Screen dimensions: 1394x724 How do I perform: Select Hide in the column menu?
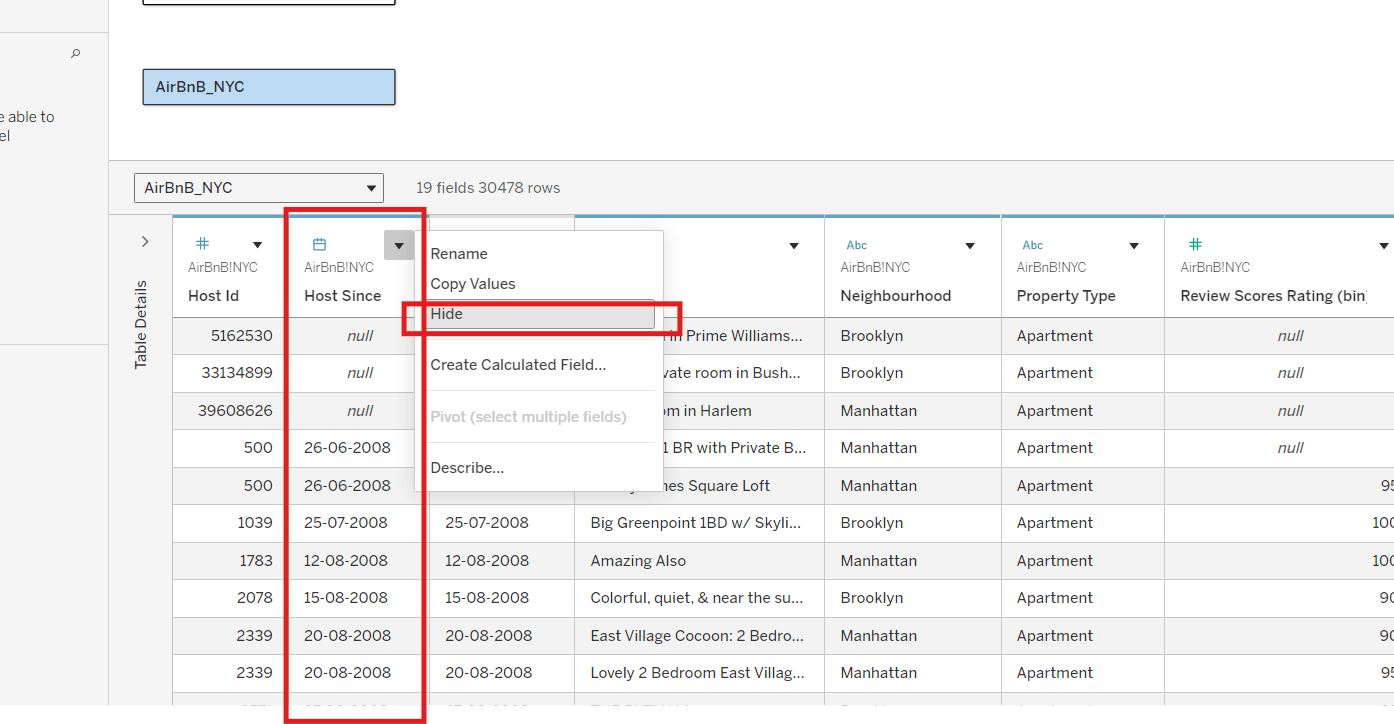click(541, 314)
